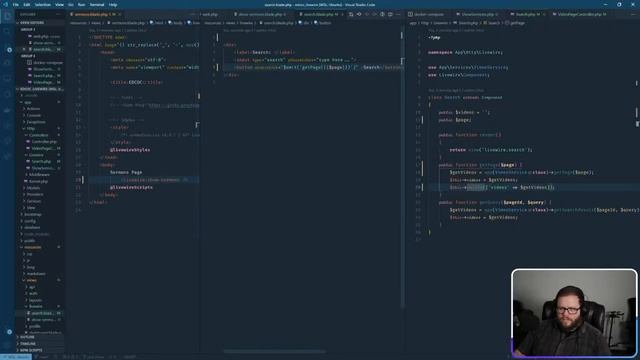Open more actions ellipsis of middle editor group
This screenshot has width=640, height=360.
coord(398,14)
